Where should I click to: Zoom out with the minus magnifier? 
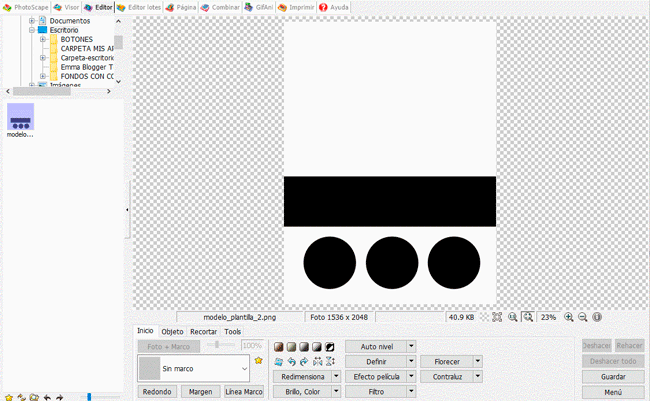[x=582, y=317]
